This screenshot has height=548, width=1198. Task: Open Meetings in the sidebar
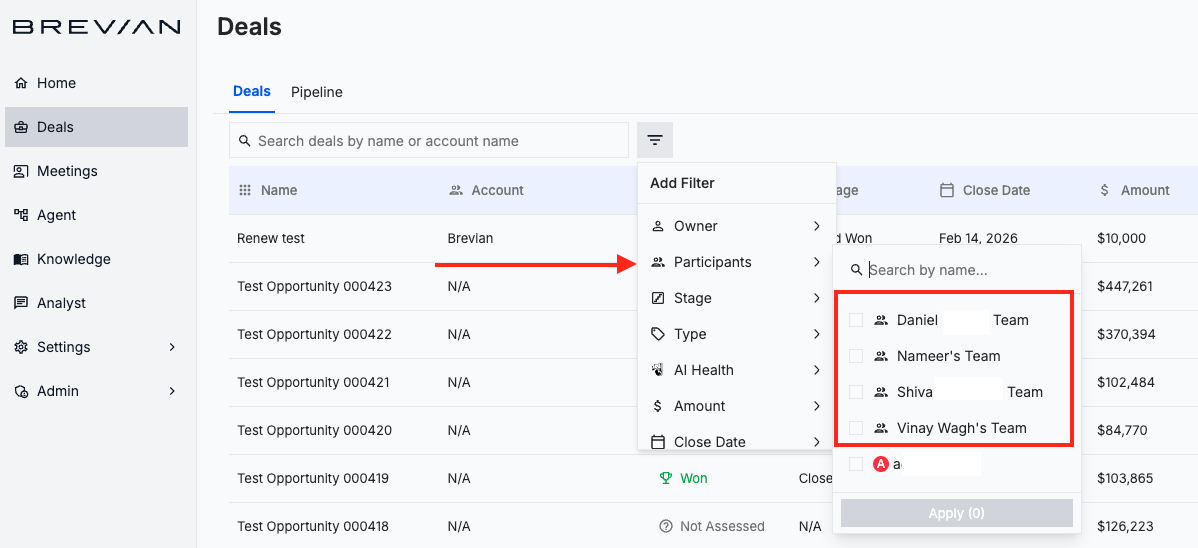click(x=96, y=171)
